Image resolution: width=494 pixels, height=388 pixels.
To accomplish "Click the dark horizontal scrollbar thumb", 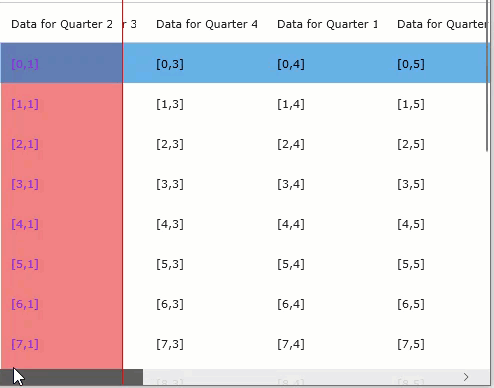I will [71, 377].
